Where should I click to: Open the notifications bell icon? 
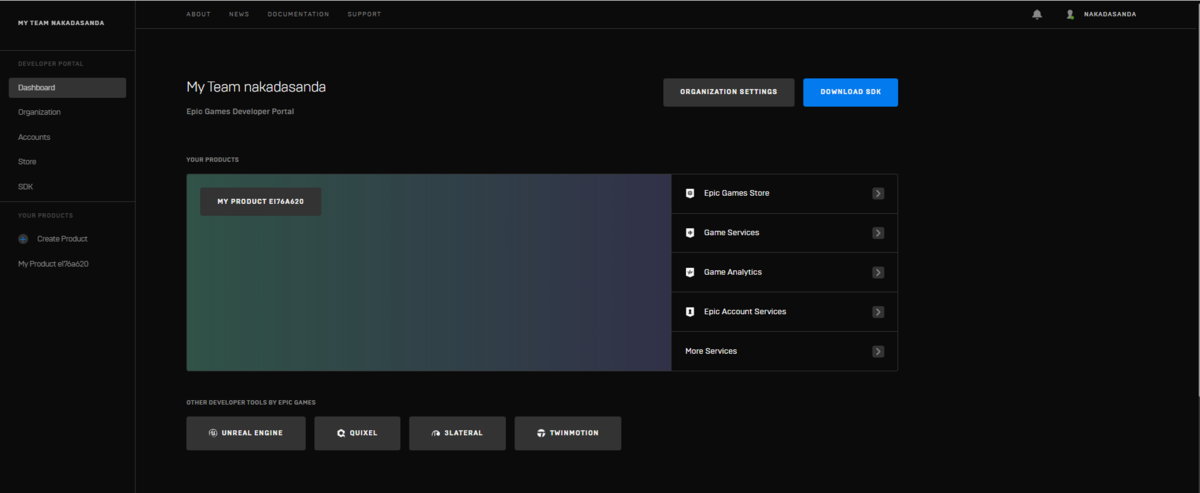point(1037,14)
